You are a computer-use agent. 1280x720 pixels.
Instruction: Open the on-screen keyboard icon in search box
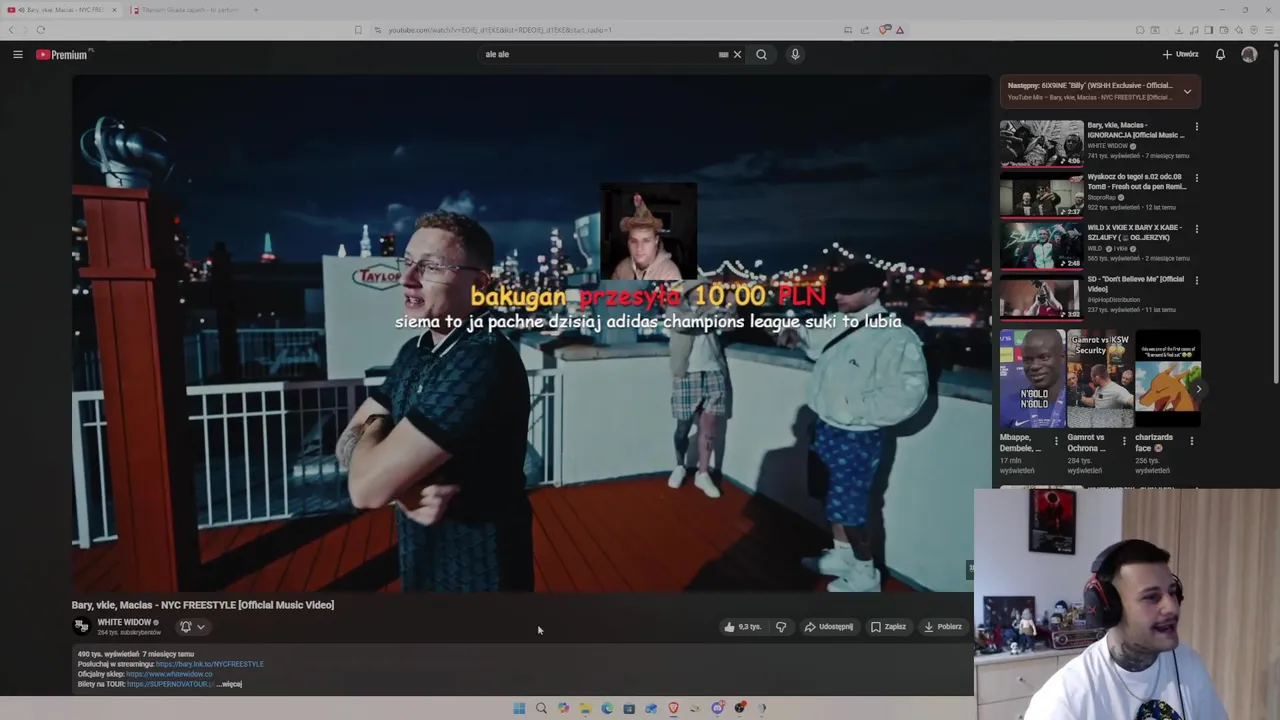click(723, 54)
